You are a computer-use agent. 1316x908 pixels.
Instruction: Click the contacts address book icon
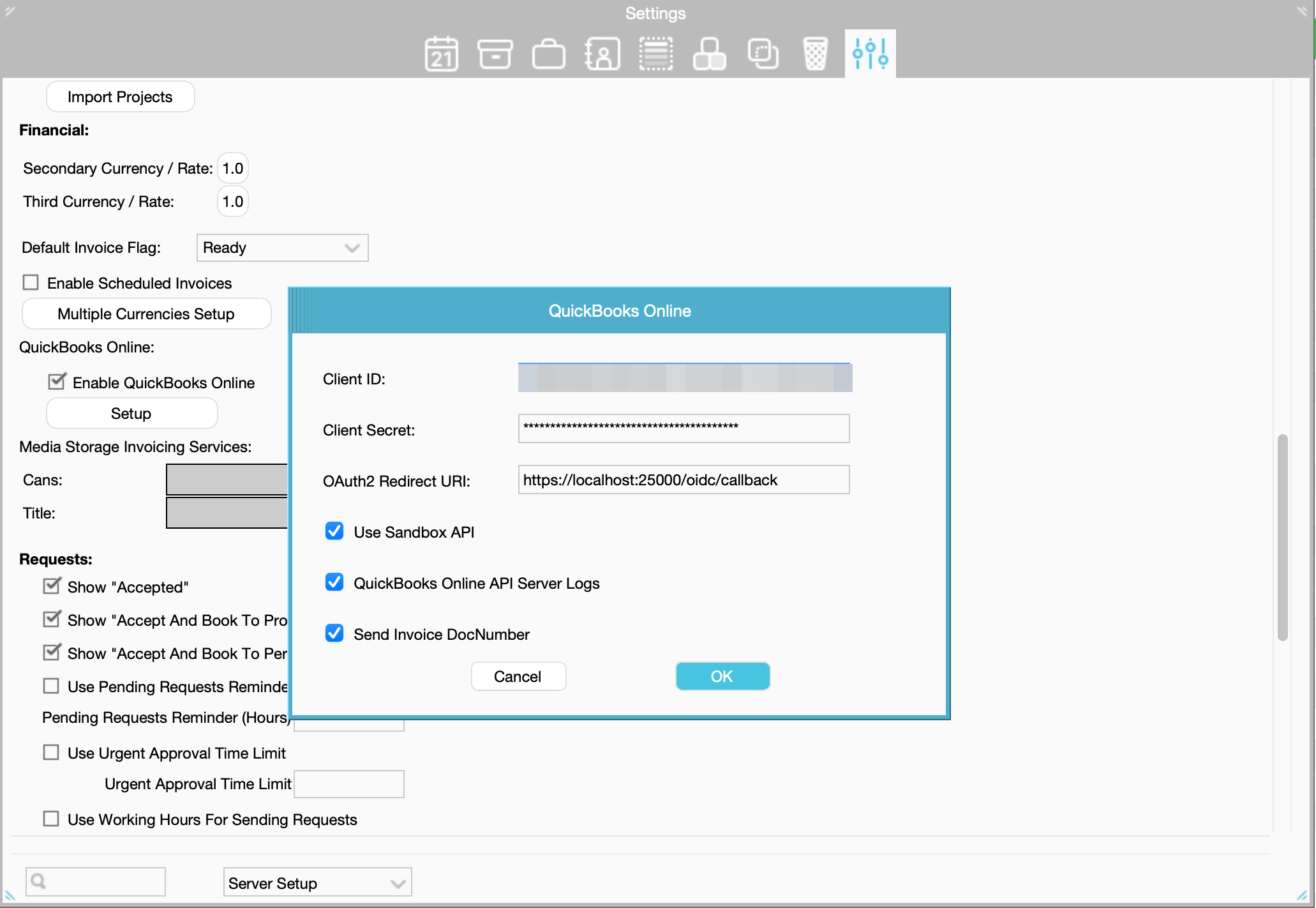coord(602,54)
